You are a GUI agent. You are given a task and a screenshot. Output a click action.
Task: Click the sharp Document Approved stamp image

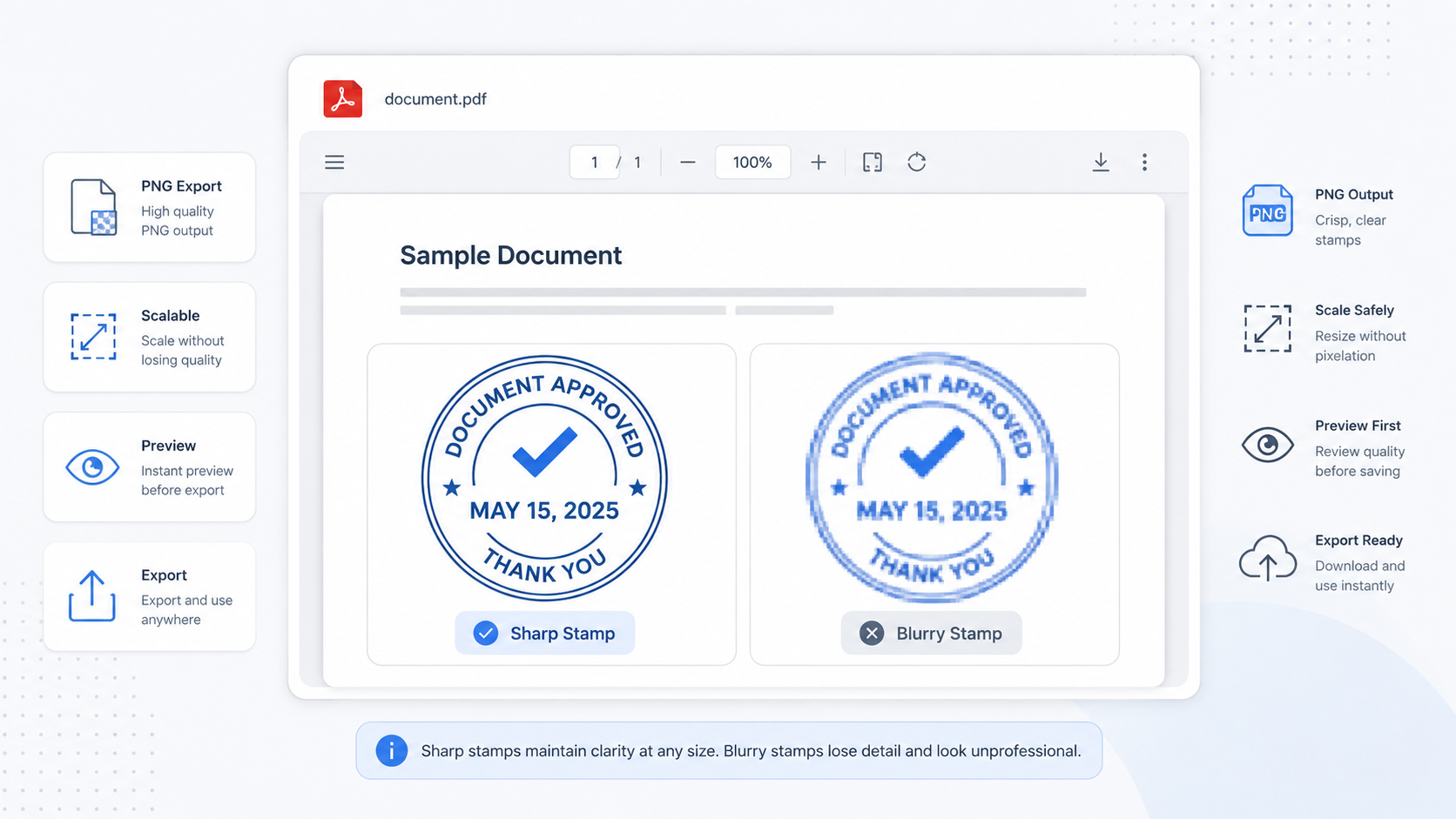[544, 478]
